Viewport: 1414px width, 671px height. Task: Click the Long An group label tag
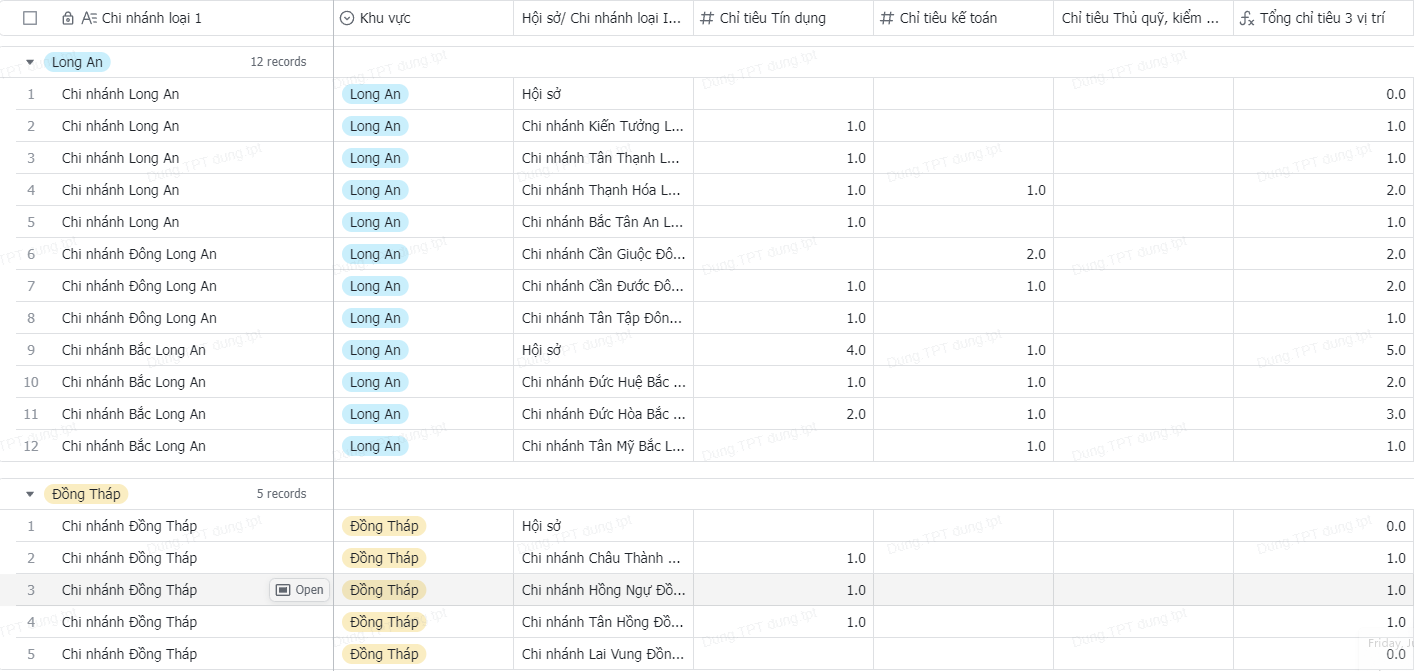tap(77, 62)
